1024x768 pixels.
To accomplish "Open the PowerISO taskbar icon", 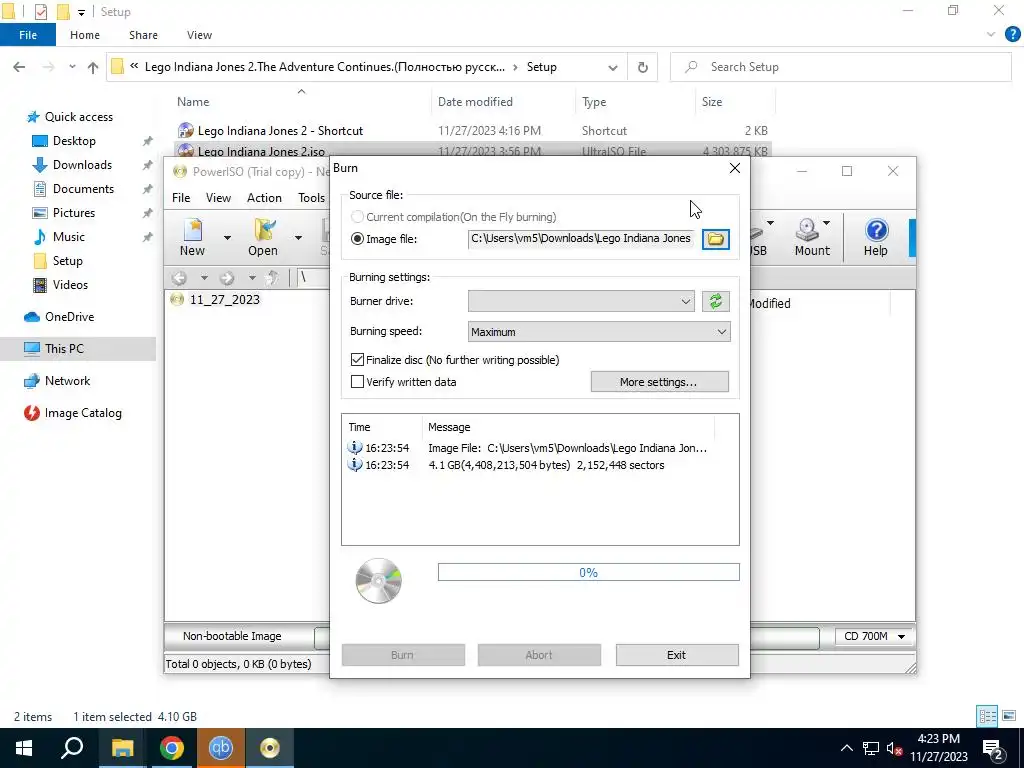I will tap(270, 748).
